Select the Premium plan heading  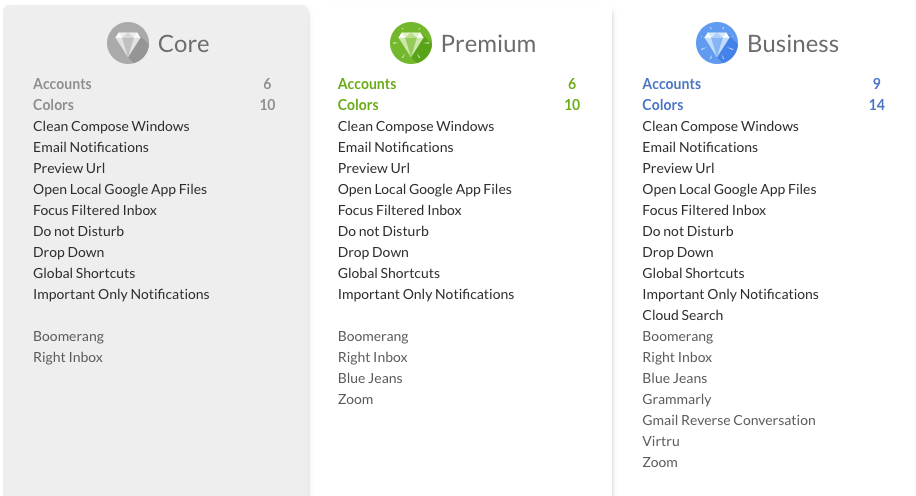pos(488,44)
